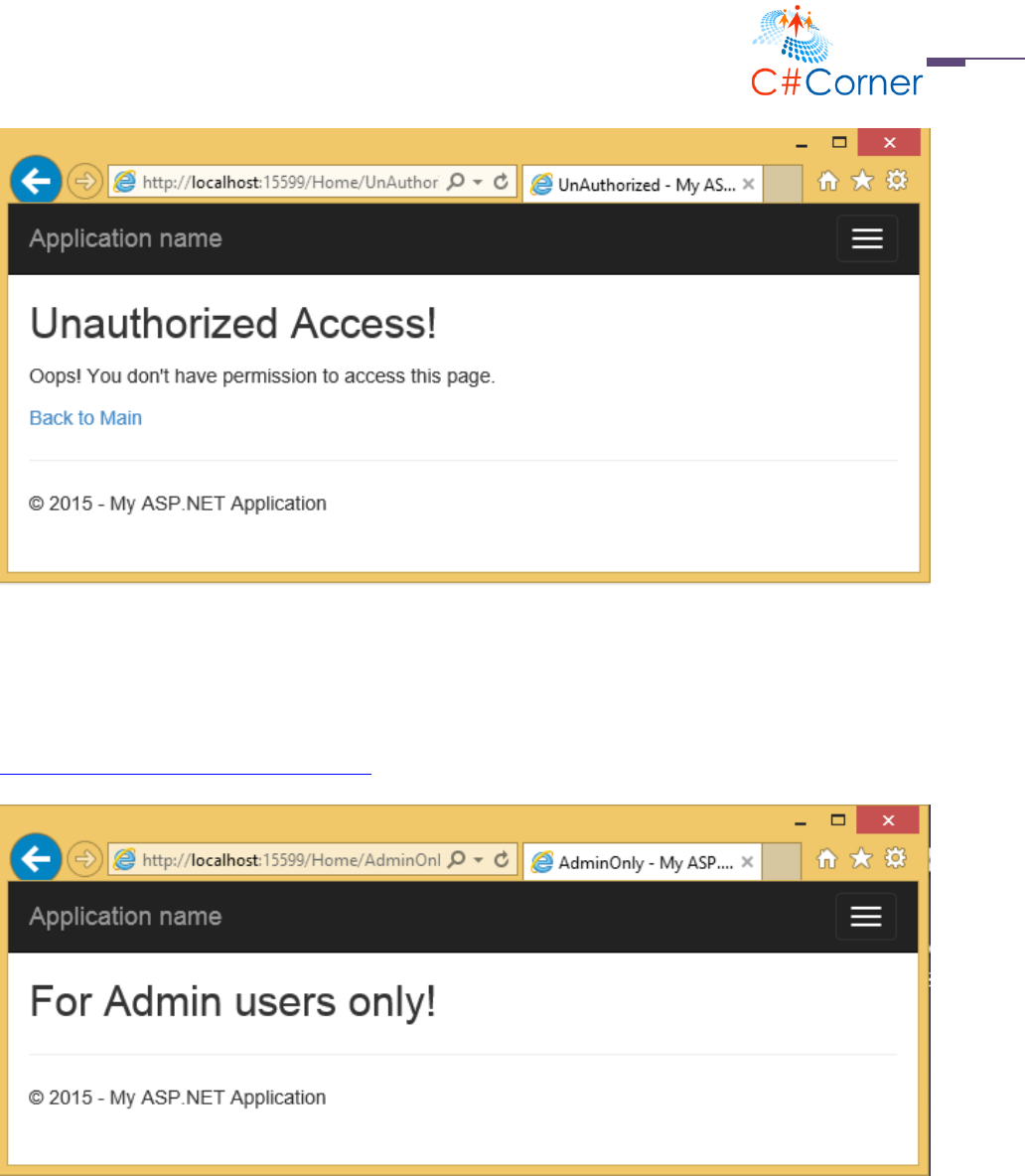Viewport: 1025px width, 1176px height.
Task: Click the 'Unauthorized Access!' heading
Action: tap(233, 324)
